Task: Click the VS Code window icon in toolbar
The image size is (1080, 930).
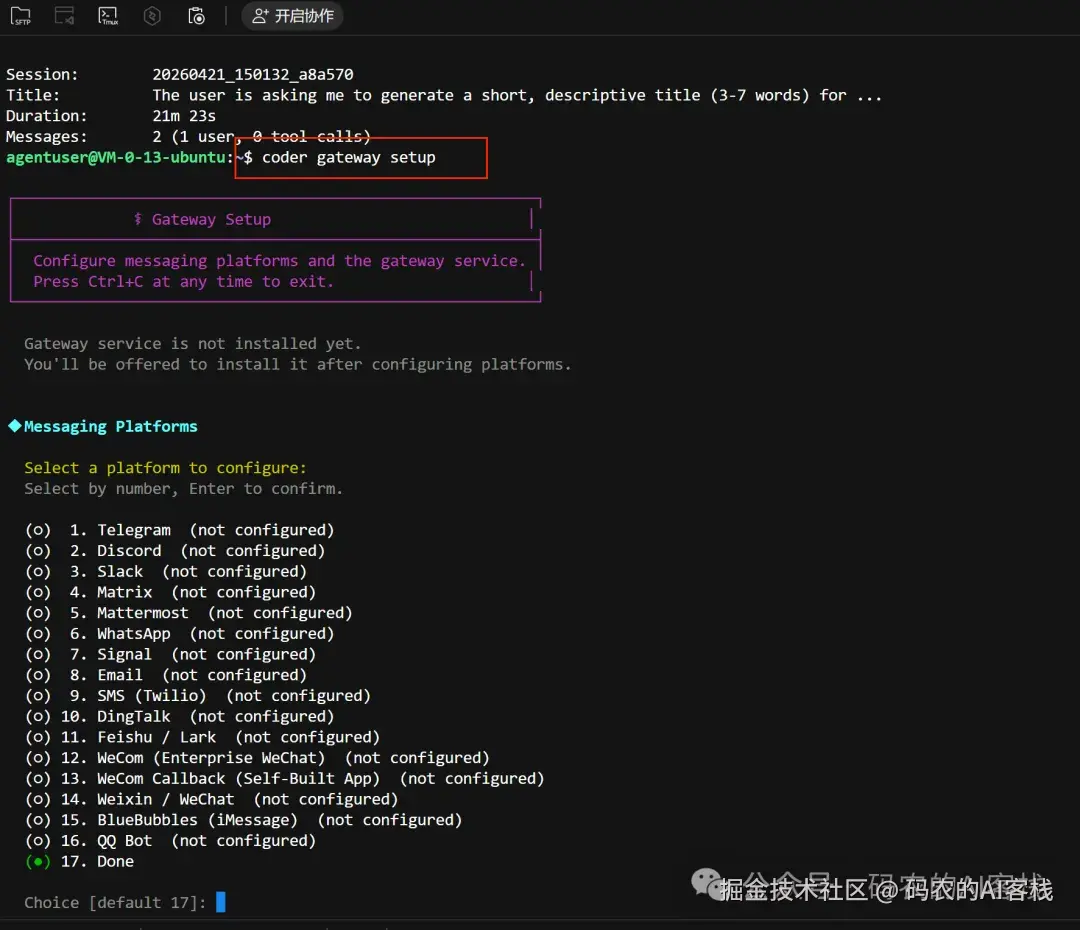Action: tap(64, 16)
